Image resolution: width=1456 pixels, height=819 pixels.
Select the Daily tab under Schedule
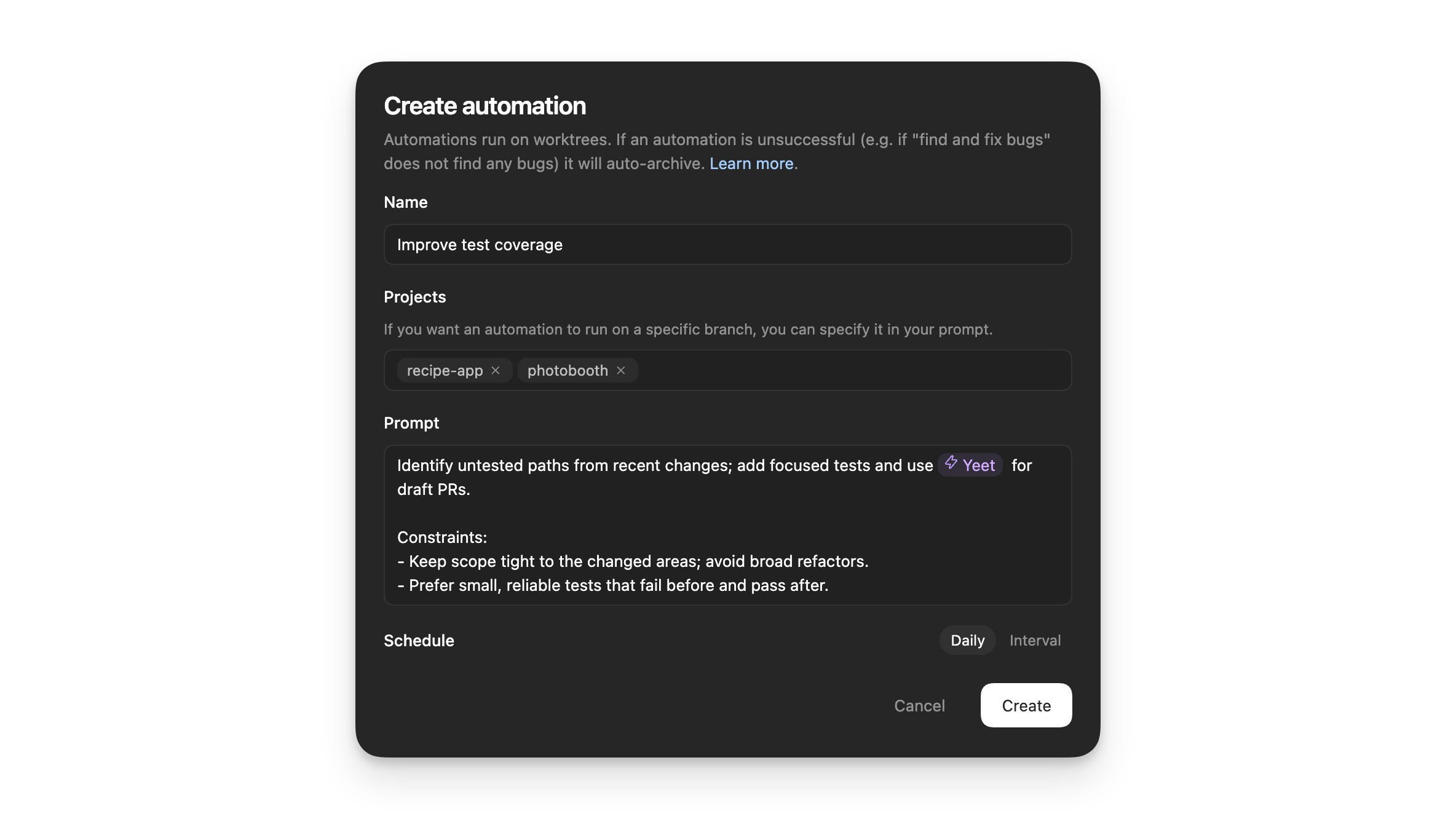pyautogui.click(x=966, y=640)
